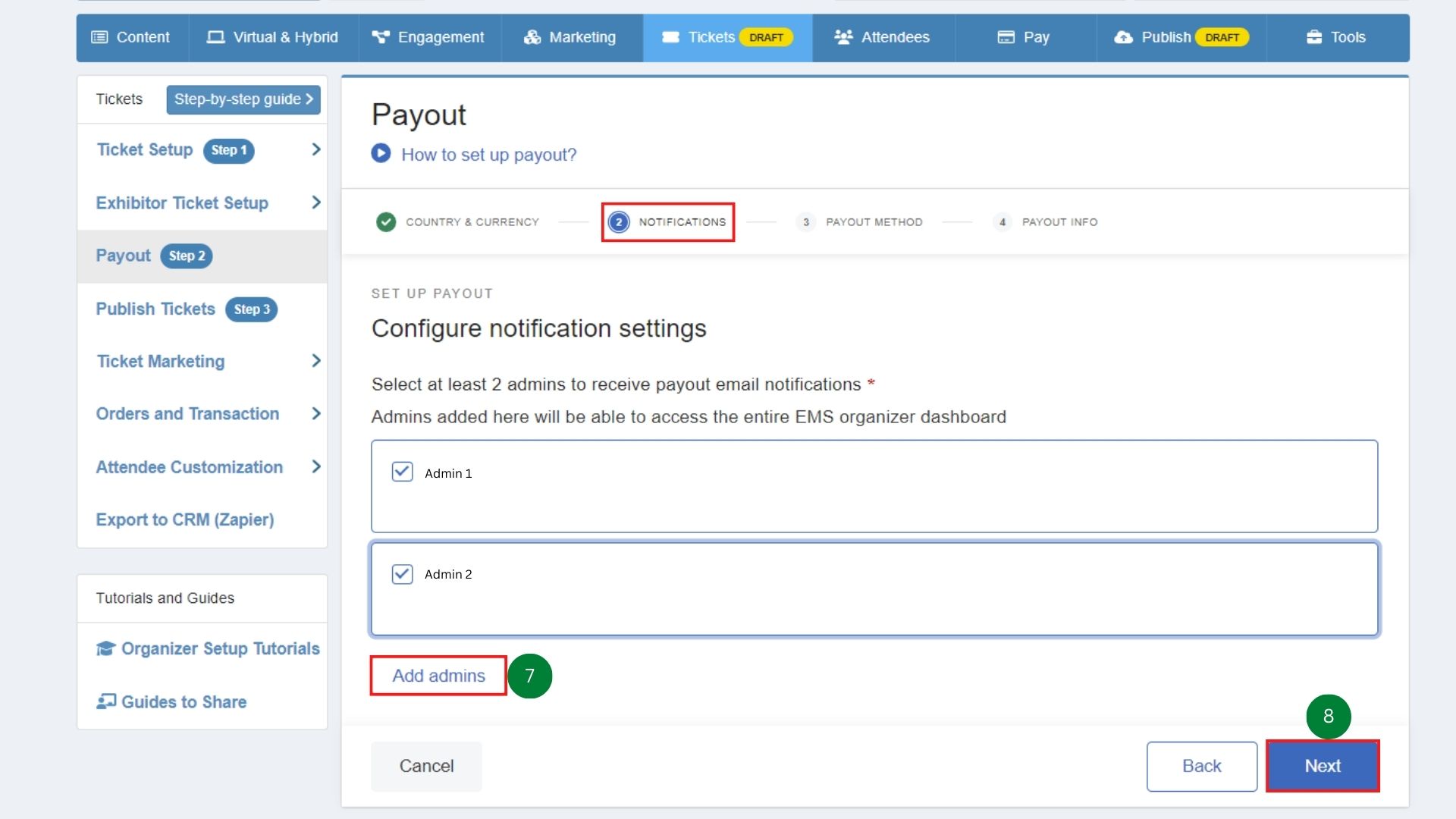Uncheck the Admin 1 checkbox
Viewport: 1456px width, 819px height.
(x=402, y=472)
